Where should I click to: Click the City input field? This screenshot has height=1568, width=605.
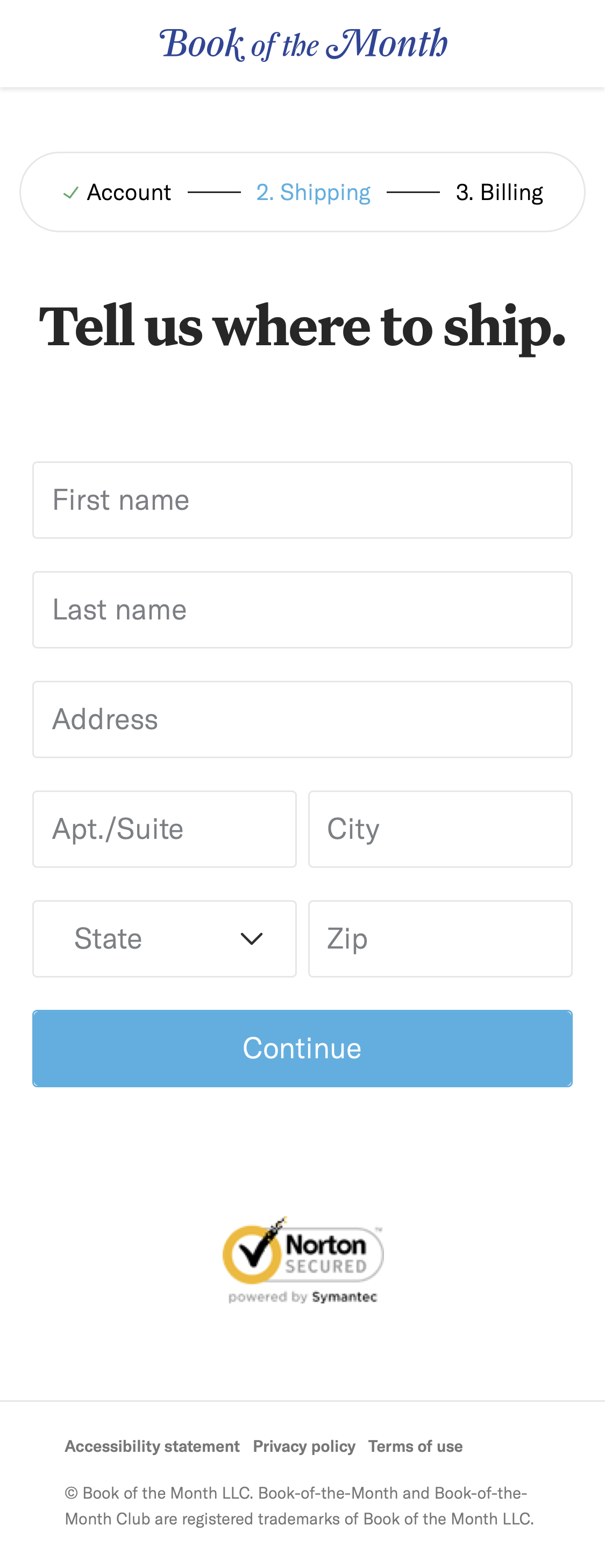440,829
